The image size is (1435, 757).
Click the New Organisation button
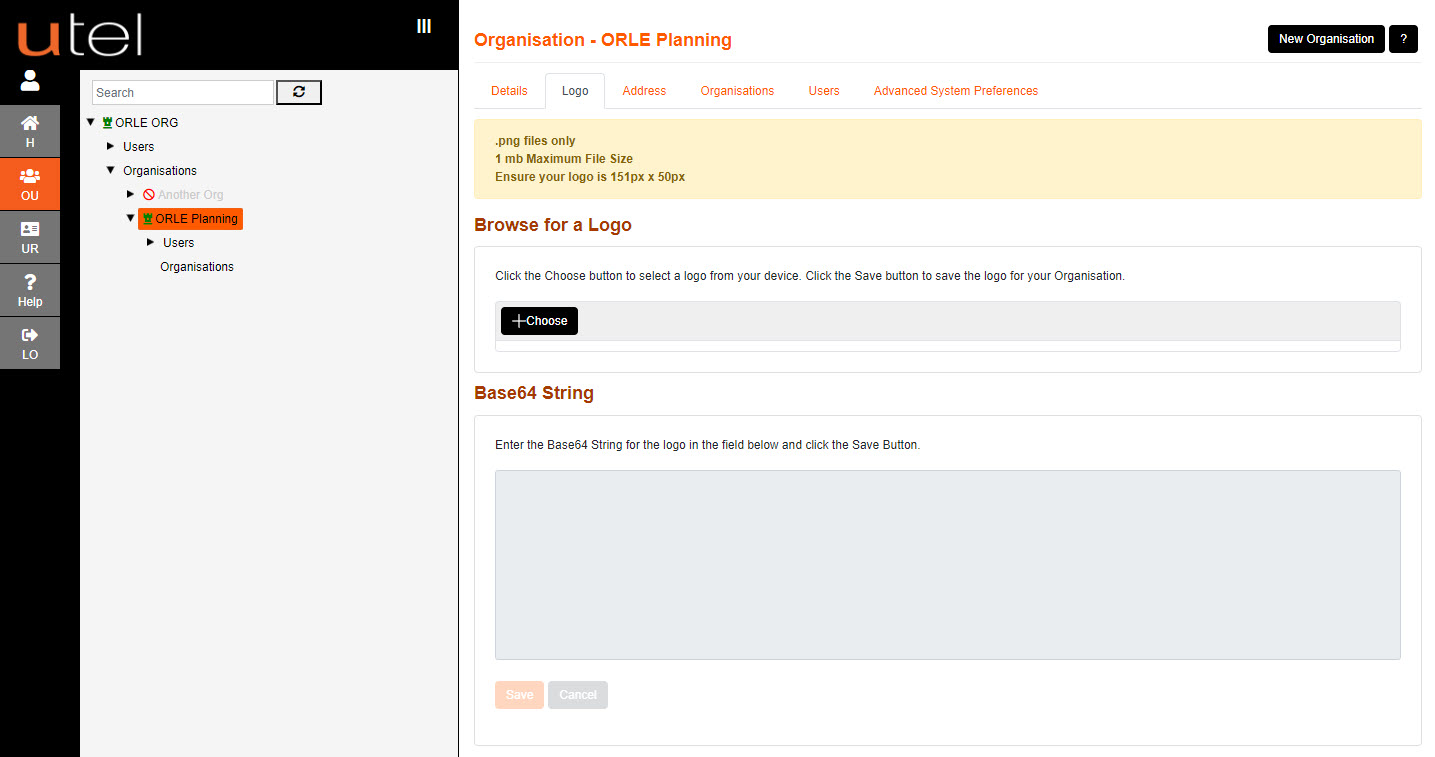(1326, 39)
